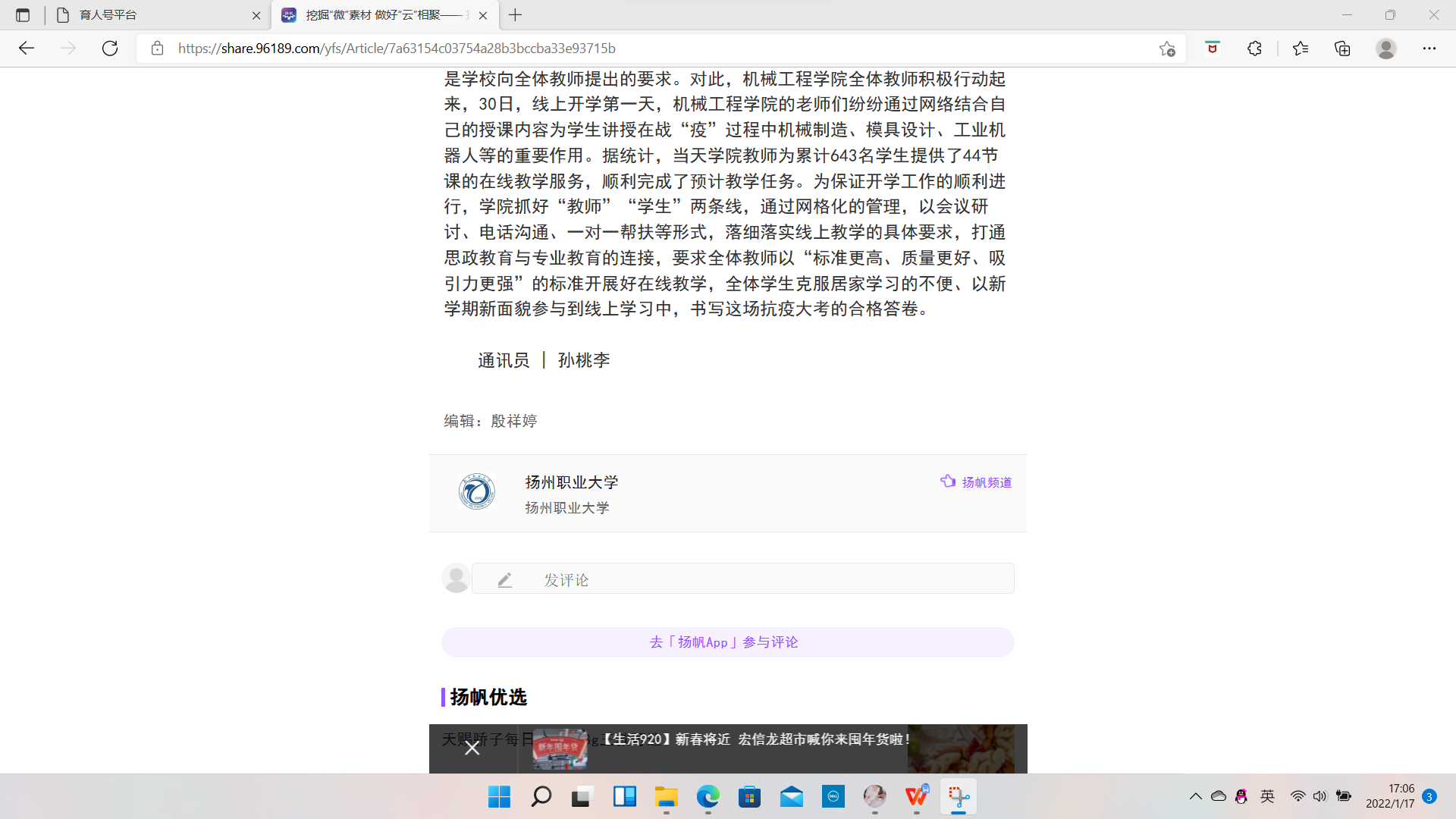Click 去「扬帆App」参与评论 button

click(x=726, y=642)
